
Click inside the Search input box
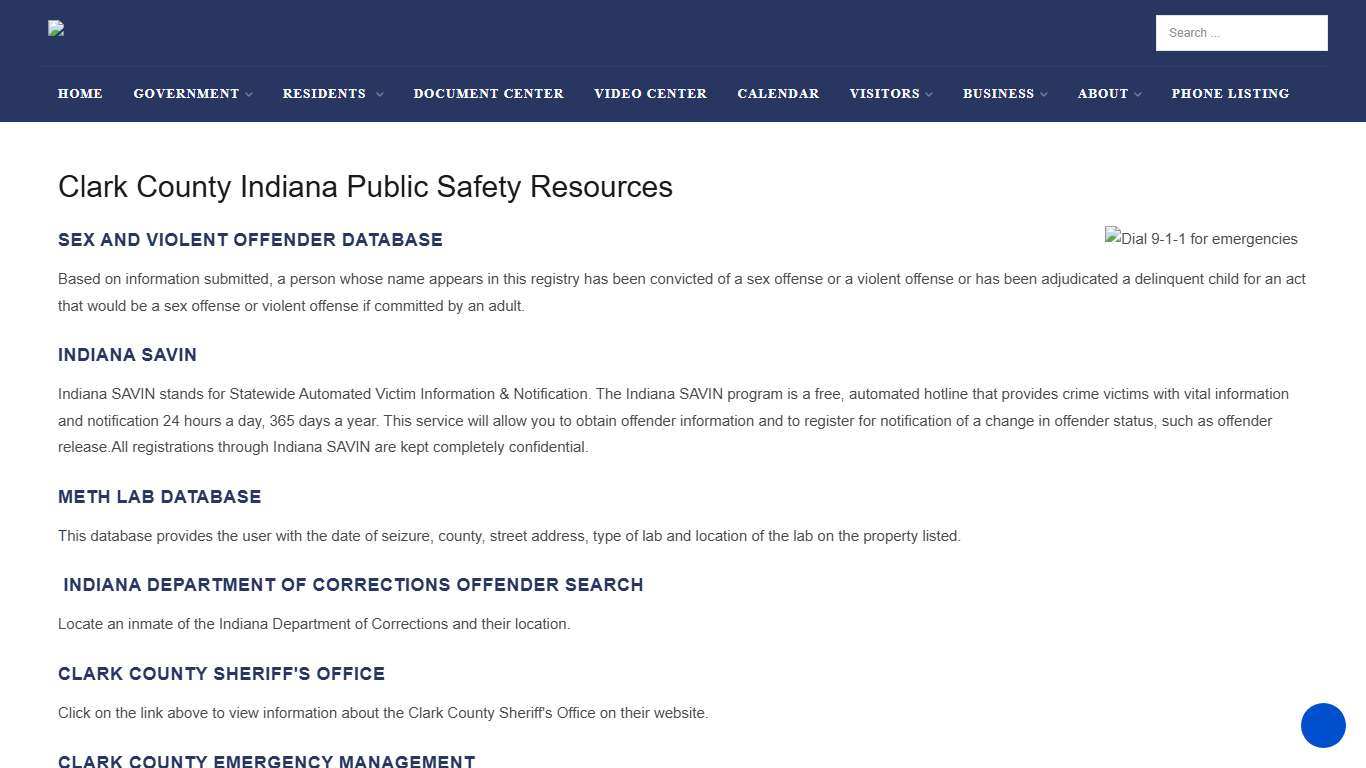coord(1241,32)
